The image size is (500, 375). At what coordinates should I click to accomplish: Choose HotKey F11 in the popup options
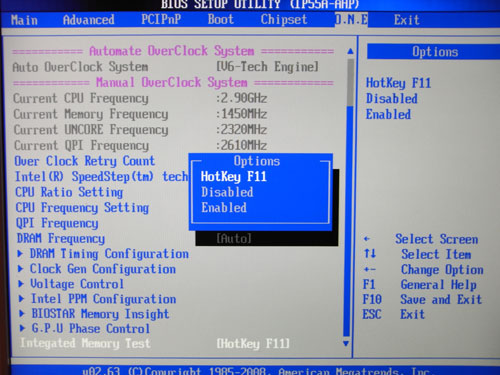pos(234,176)
